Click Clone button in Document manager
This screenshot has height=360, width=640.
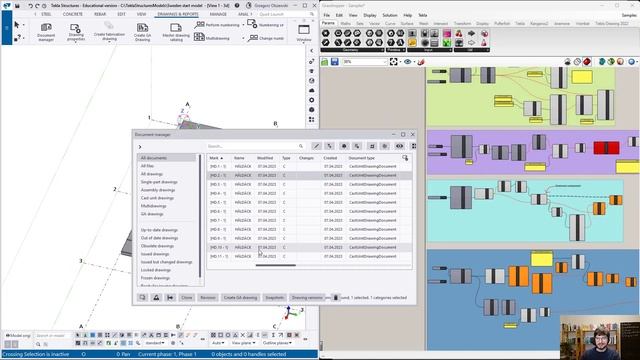[x=187, y=298]
